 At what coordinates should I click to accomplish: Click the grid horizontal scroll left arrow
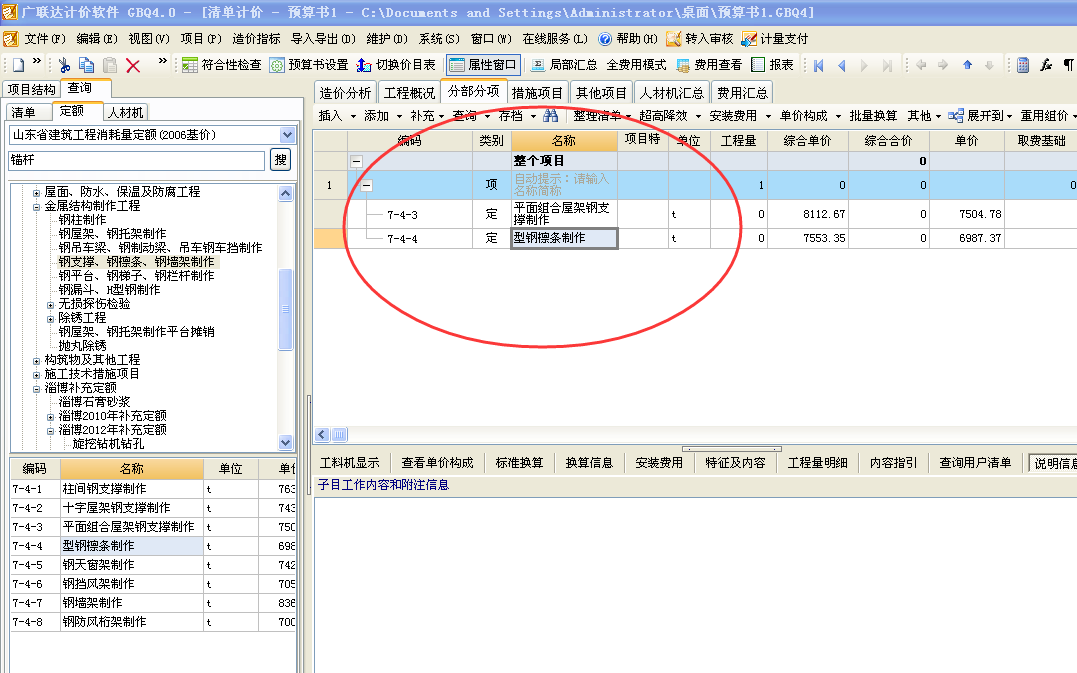point(322,435)
